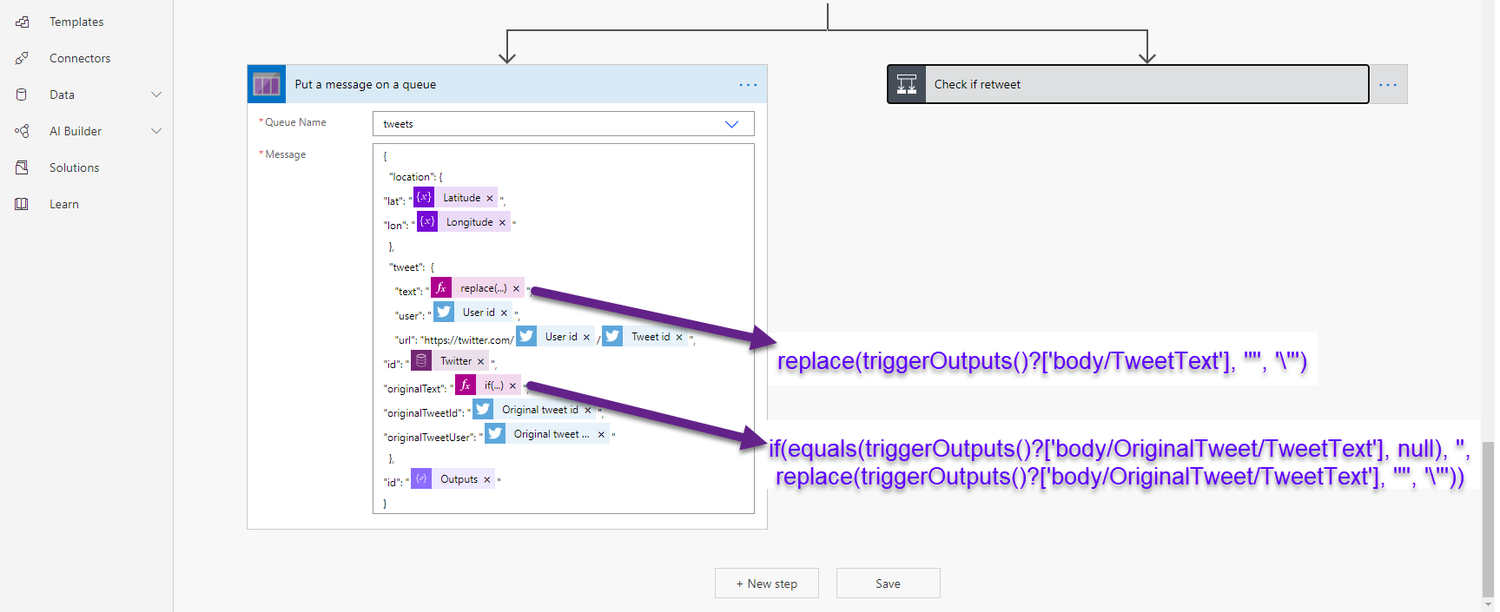Click the compose icon on Outputs token
Viewport: 1500px width, 612px height.
point(421,479)
